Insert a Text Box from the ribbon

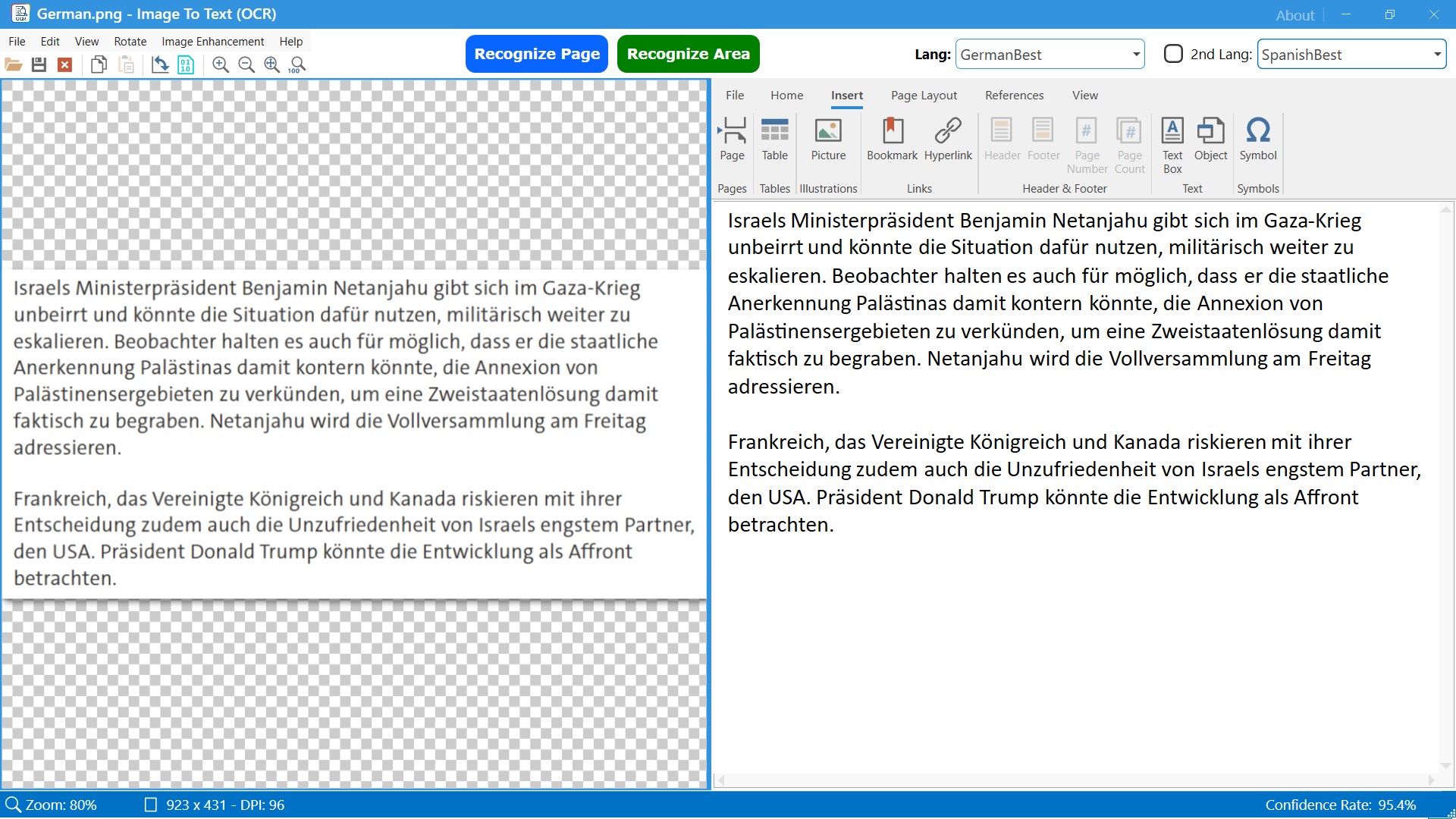[1172, 146]
